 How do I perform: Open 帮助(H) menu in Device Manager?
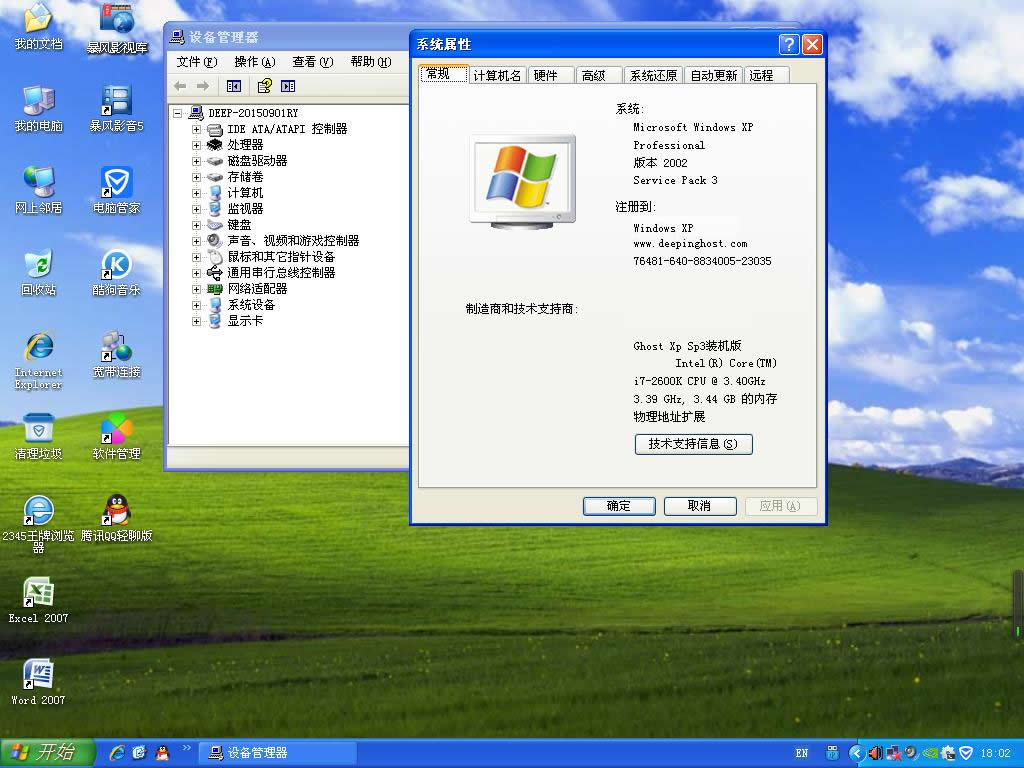370,62
